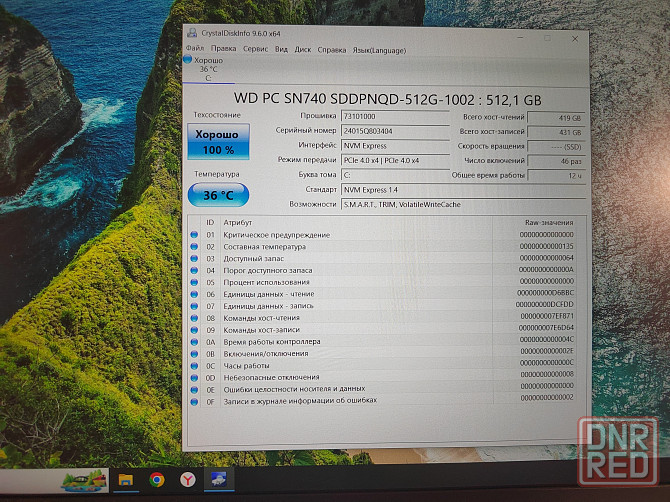Click raw value 0000000000135 of composite temperature
This screenshot has width=670, height=502.
click(x=547, y=246)
